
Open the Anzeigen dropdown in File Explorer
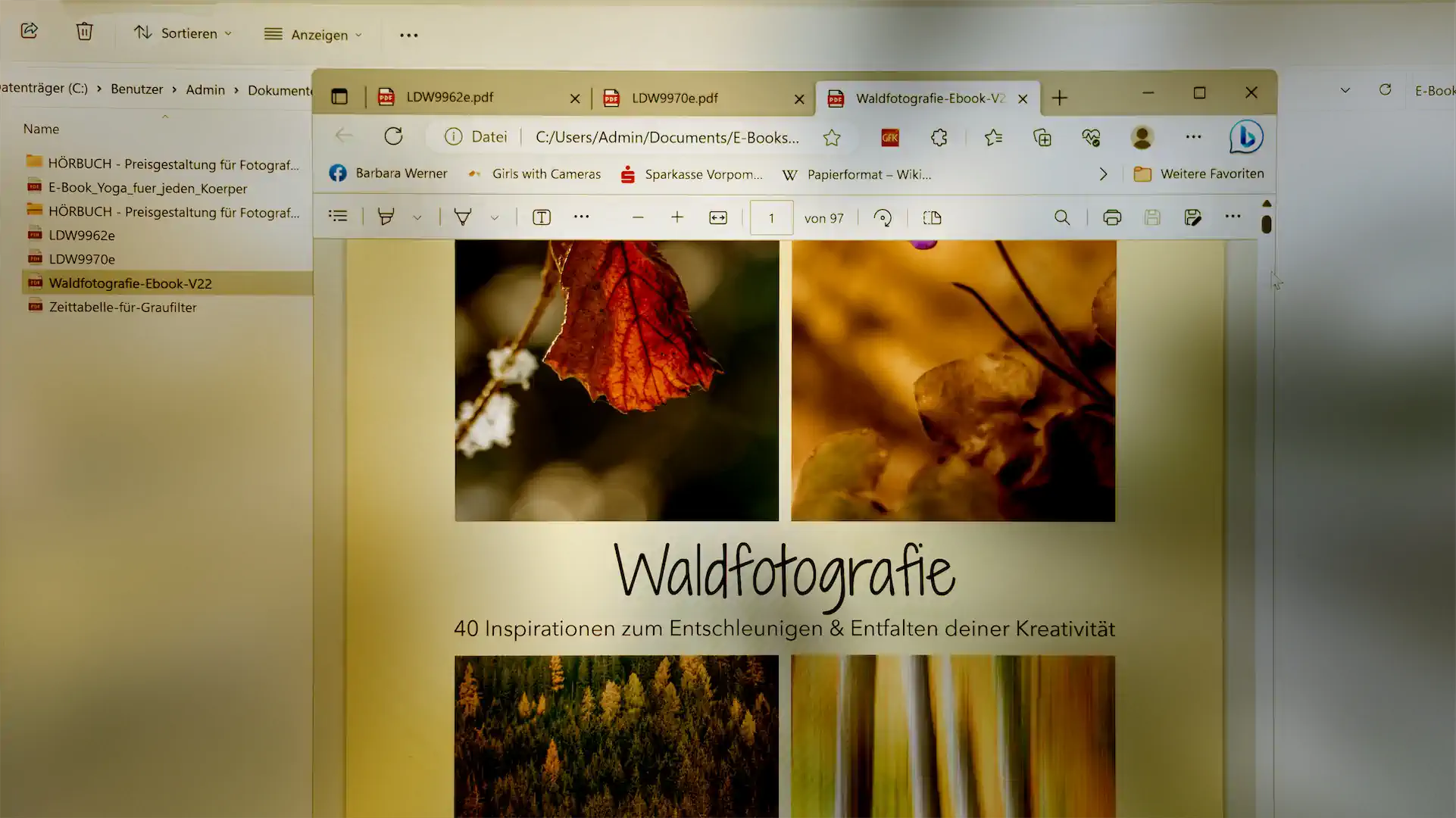pyautogui.click(x=313, y=35)
